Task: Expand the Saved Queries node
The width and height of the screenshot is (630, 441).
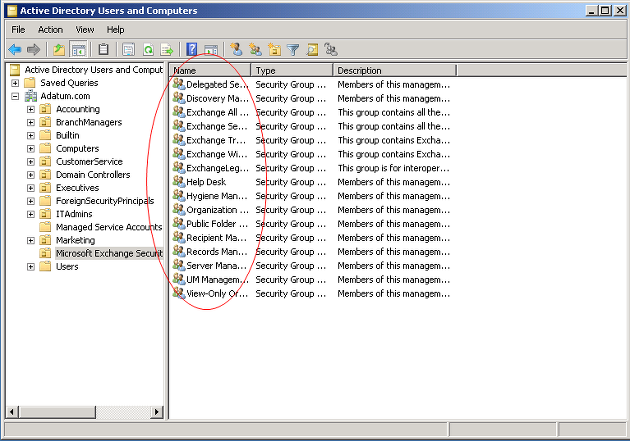Action: 15,83
